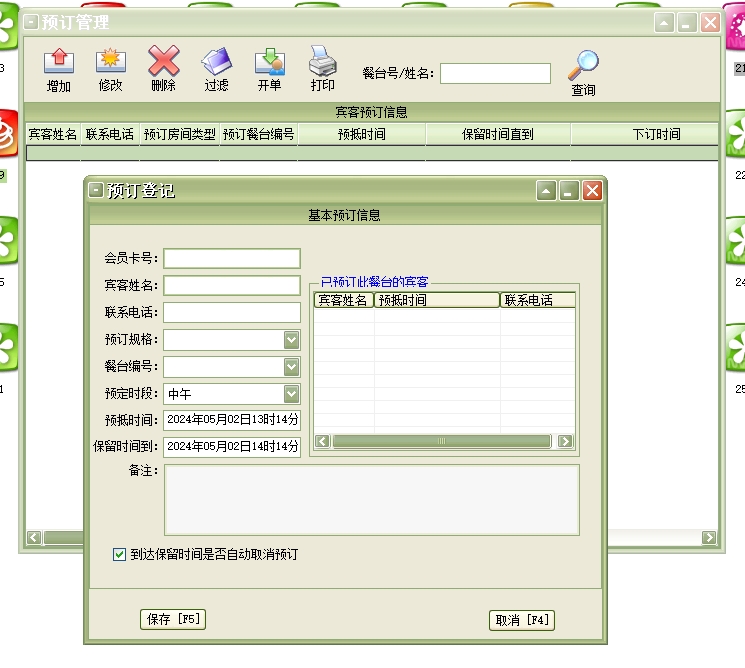The image size is (745, 668).
Task: Expand the 预订规格 dropdown
Action: point(291,340)
